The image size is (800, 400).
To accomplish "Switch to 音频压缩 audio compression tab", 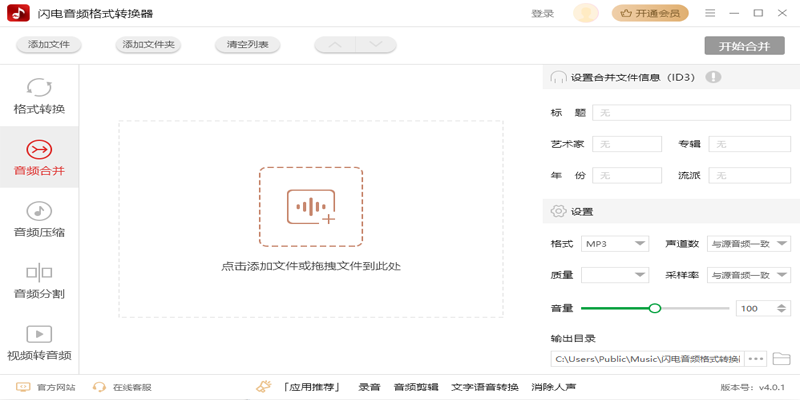I will [39, 219].
